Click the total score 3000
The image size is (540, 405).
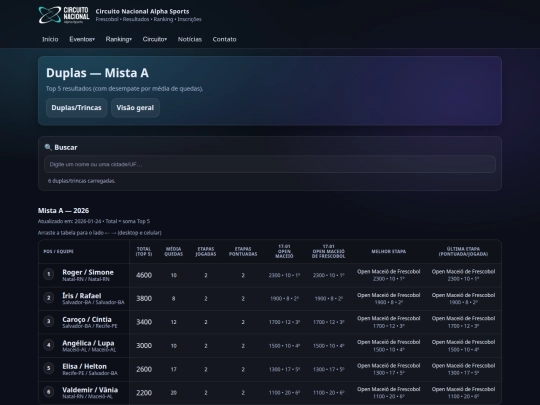point(144,345)
